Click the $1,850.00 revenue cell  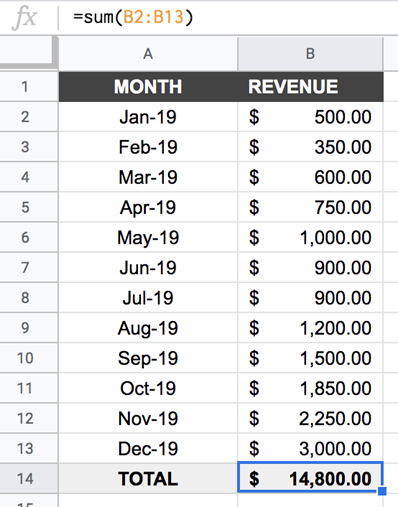pyautogui.click(x=310, y=388)
